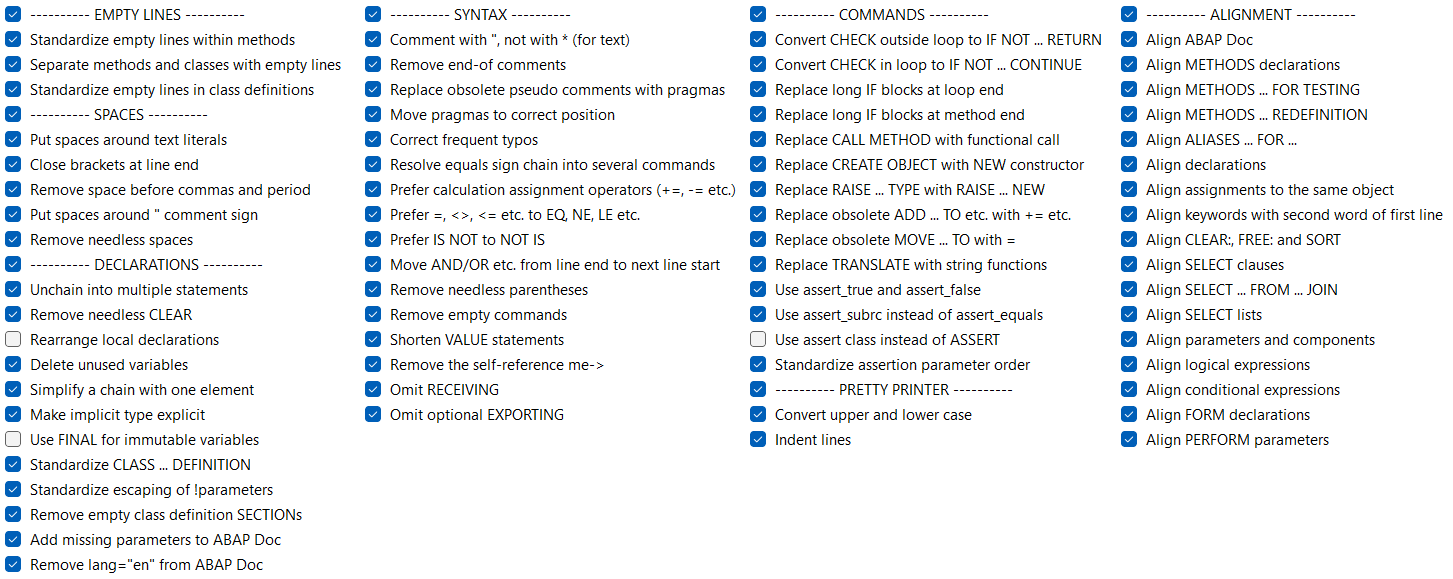
Task: Toggle the SYNTAX group checkbox
Action: [x=373, y=15]
